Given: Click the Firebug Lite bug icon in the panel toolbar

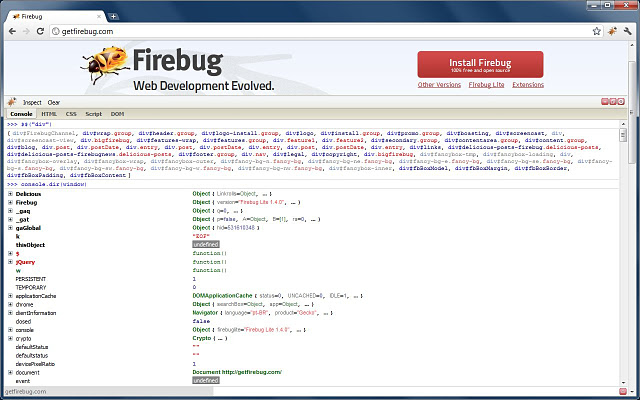Looking at the screenshot, I should pyautogui.click(x=12, y=102).
